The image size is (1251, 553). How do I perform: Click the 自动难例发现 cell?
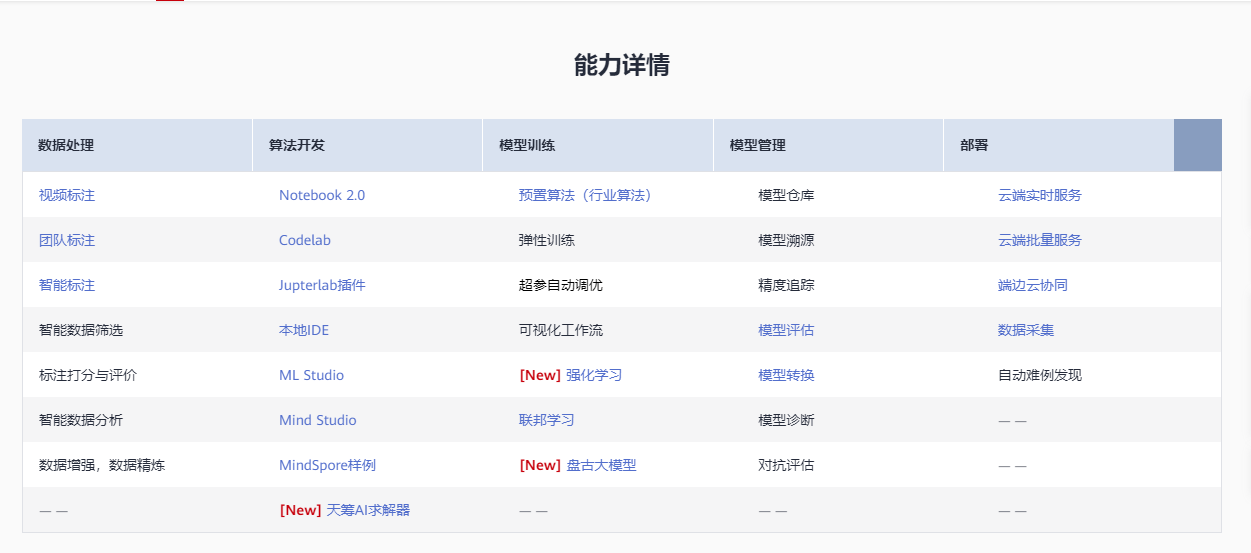1040,375
